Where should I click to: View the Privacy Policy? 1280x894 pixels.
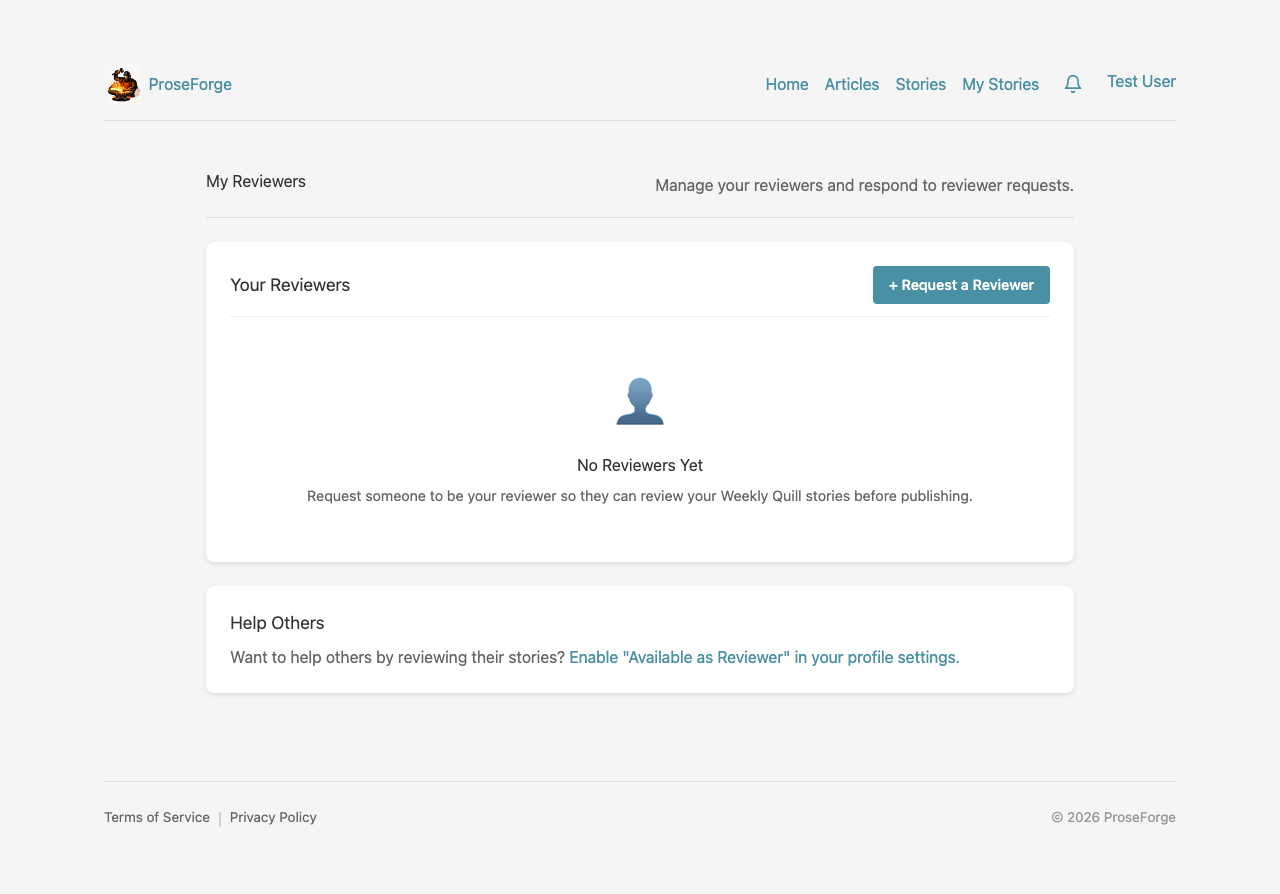point(273,817)
